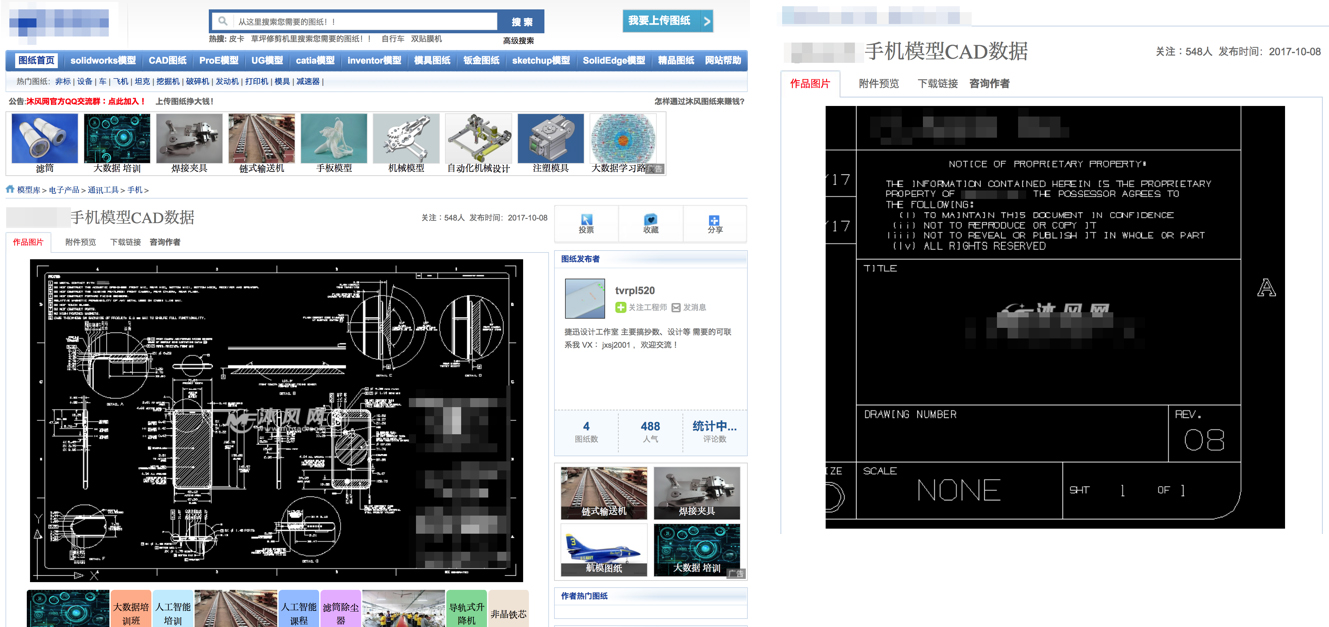Click the 发消息 envelope icon

click(x=676, y=307)
